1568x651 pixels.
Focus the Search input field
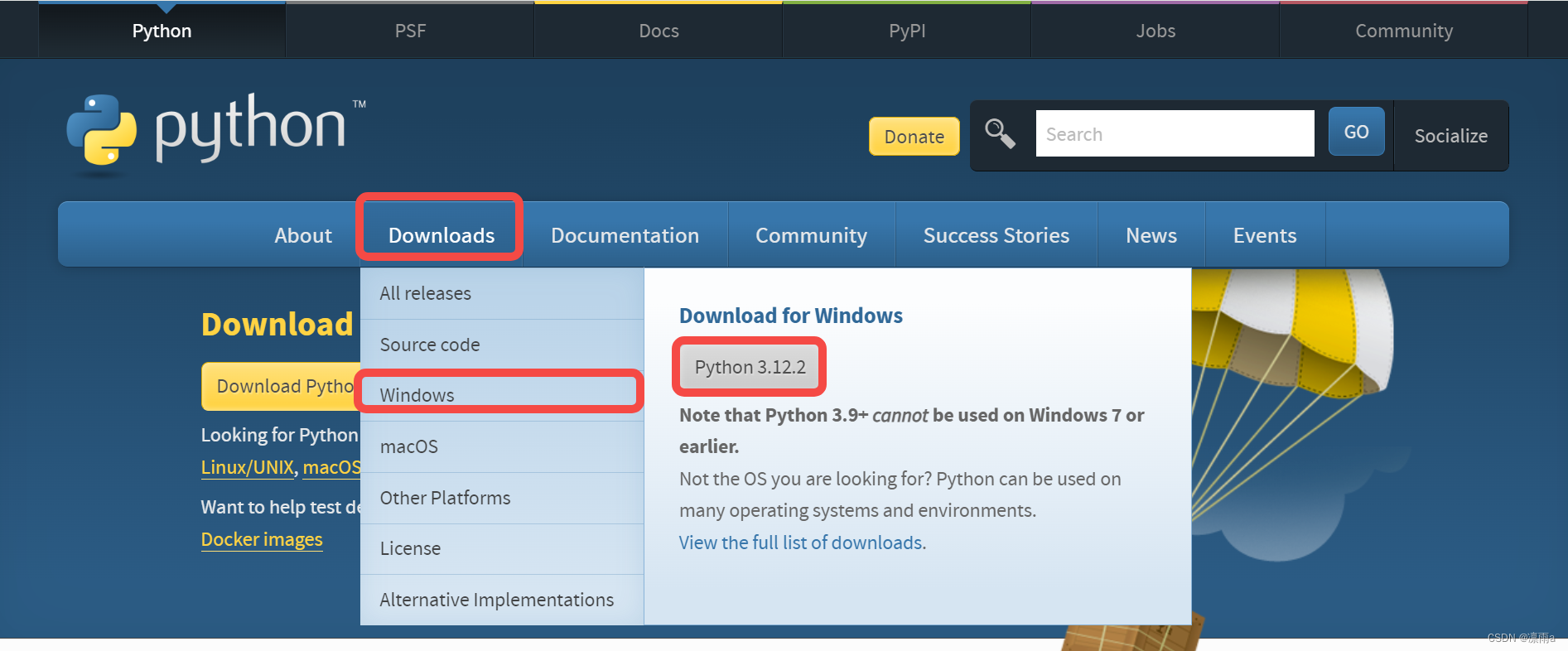click(x=1175, y=133)
